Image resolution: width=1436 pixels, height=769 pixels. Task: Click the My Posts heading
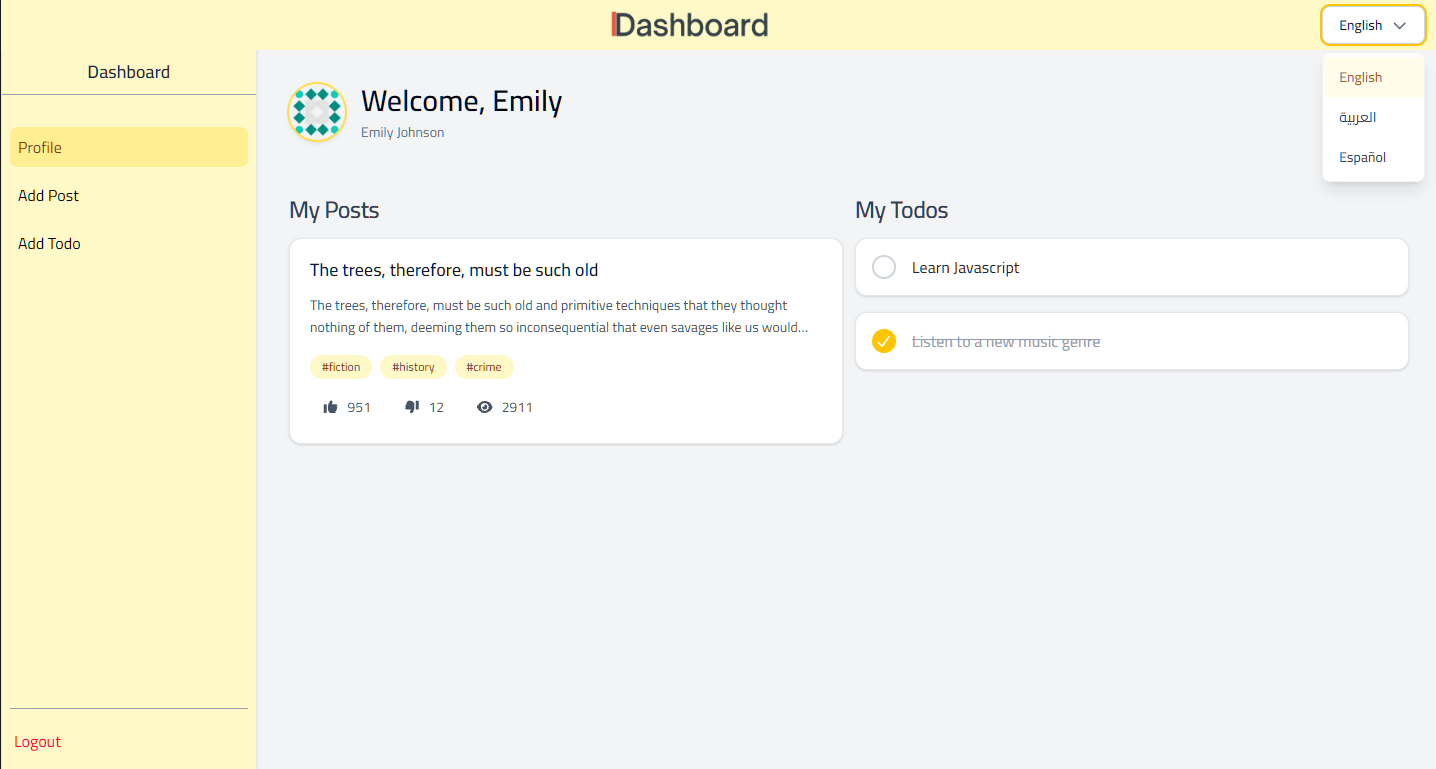(334, 210)
